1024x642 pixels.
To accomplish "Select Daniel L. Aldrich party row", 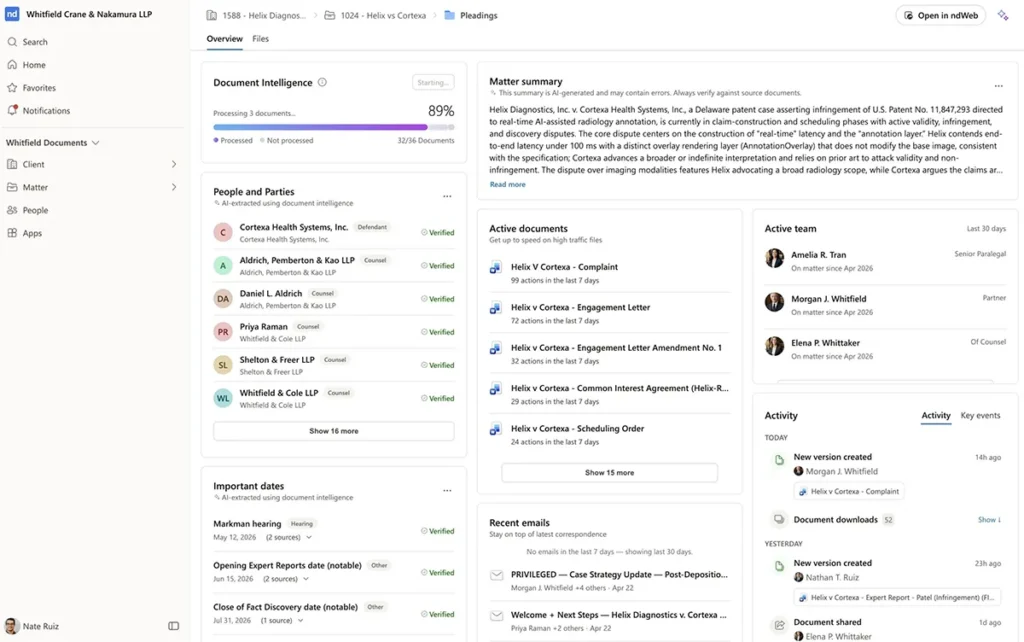I will click(x=334, y=299).
